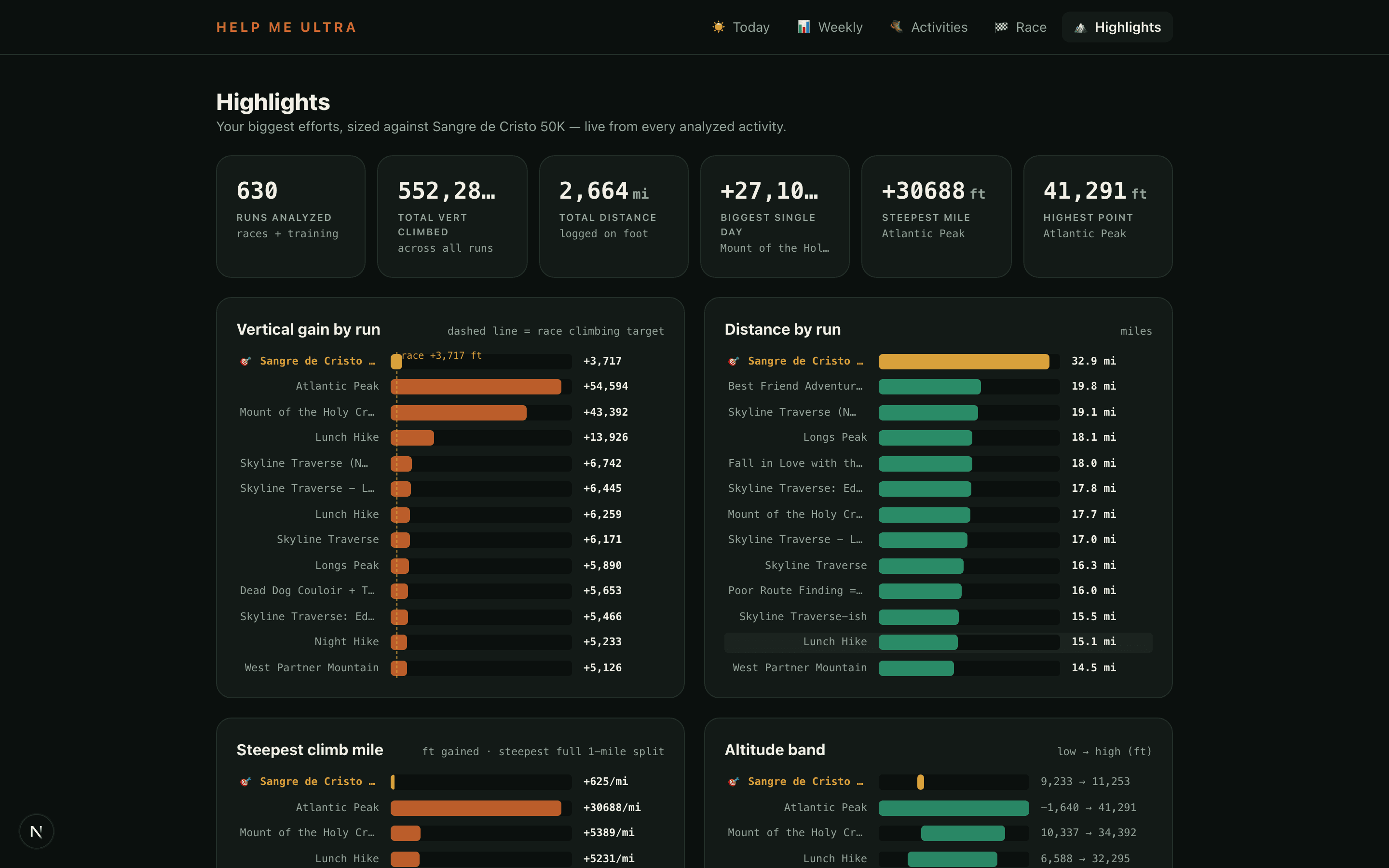
Task: Click the HELP ME ULTRA logo link
Action: click(286, 27)
